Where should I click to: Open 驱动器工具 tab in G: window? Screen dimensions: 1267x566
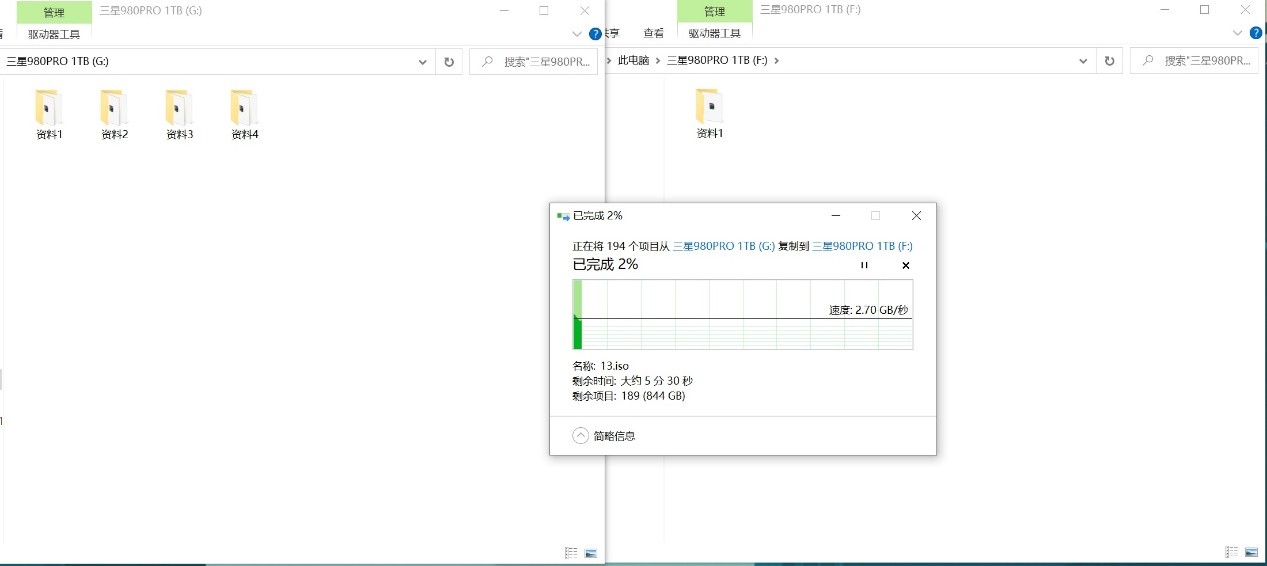(x=54, y=34)
